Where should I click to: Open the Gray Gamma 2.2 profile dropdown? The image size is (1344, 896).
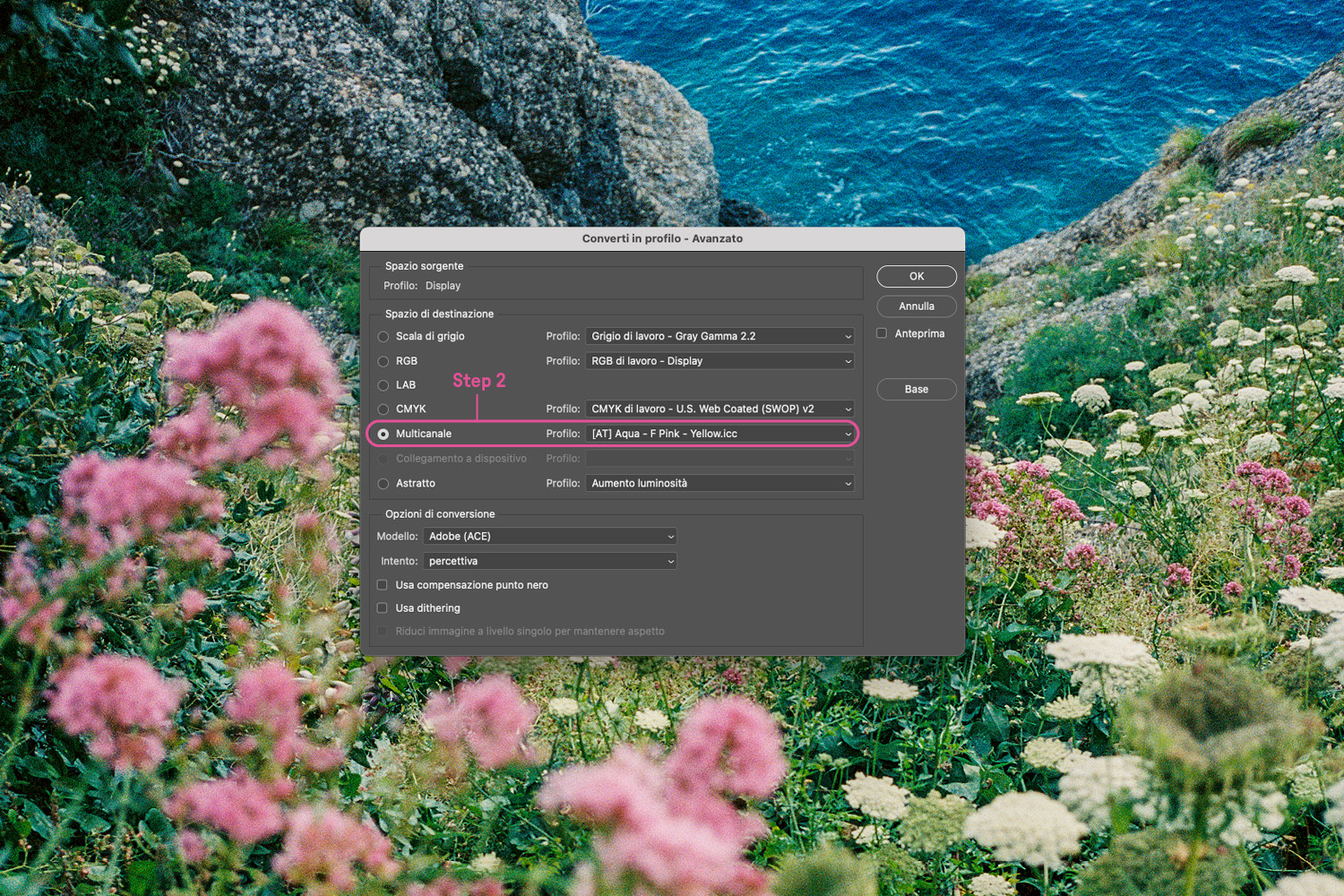pos(719,337)
